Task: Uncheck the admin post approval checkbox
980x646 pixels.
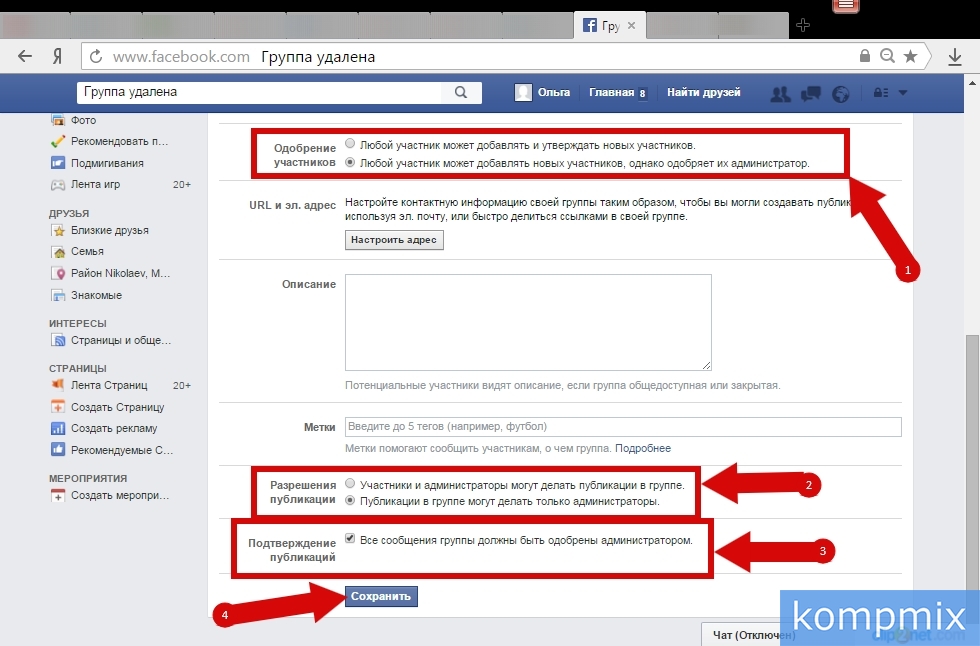Action: coord(350,539)
